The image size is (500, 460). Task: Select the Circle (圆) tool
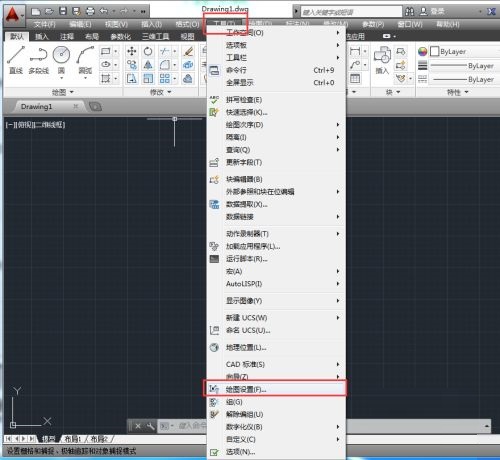[x=61, y=55]
